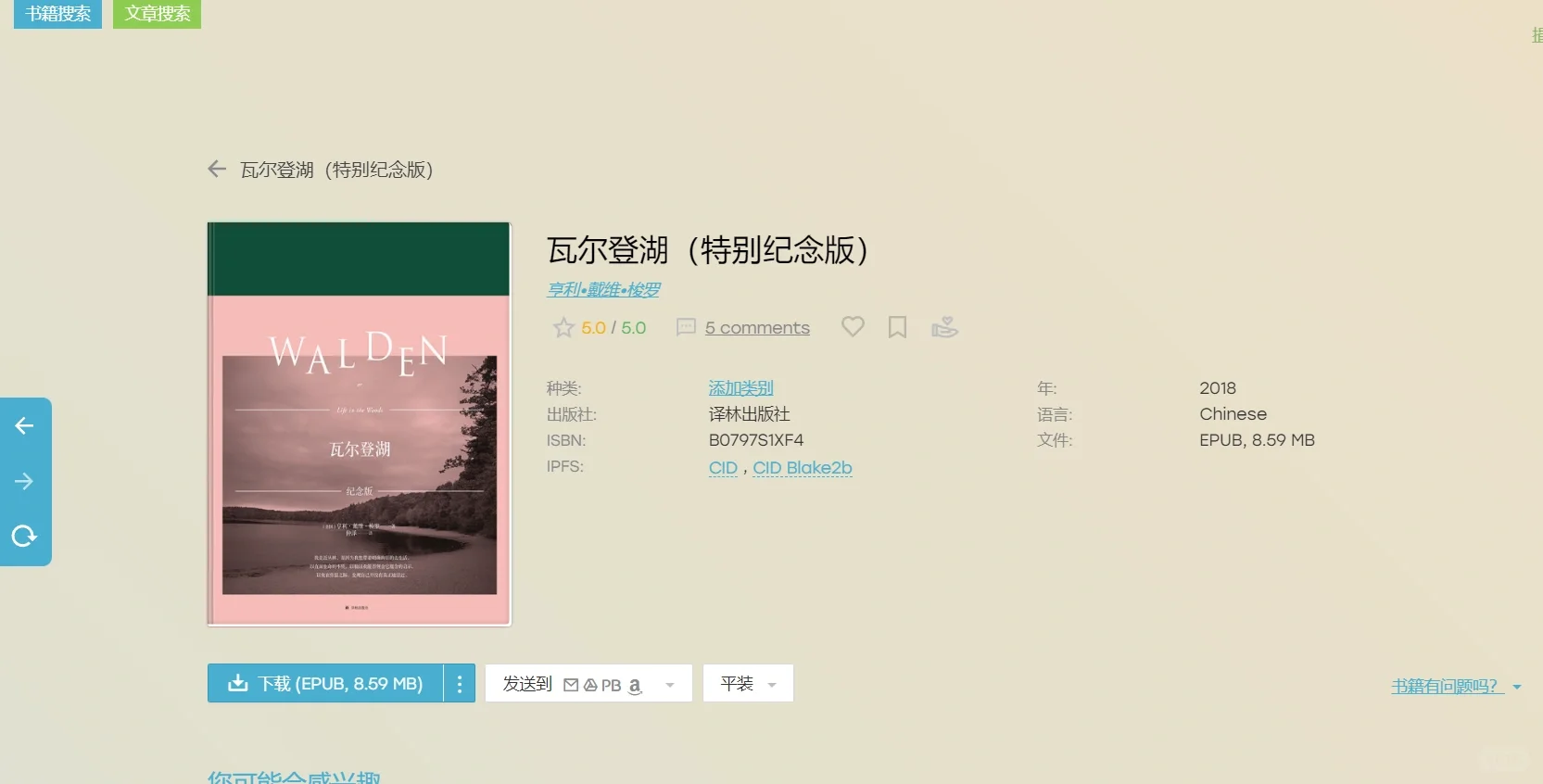The image size is (1543, 784).
Task: Switch to 书籍搜索 tab
Action: click(58, 14)
